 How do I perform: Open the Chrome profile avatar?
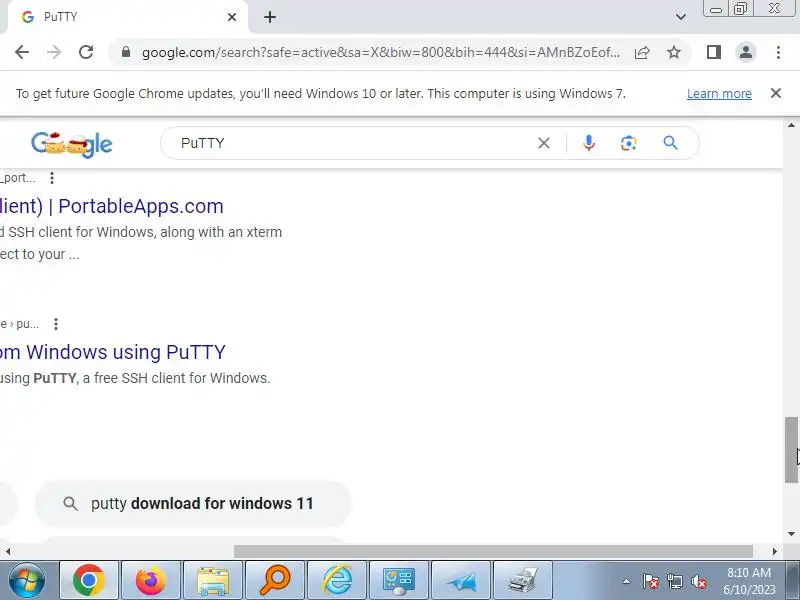pos(746,52)
